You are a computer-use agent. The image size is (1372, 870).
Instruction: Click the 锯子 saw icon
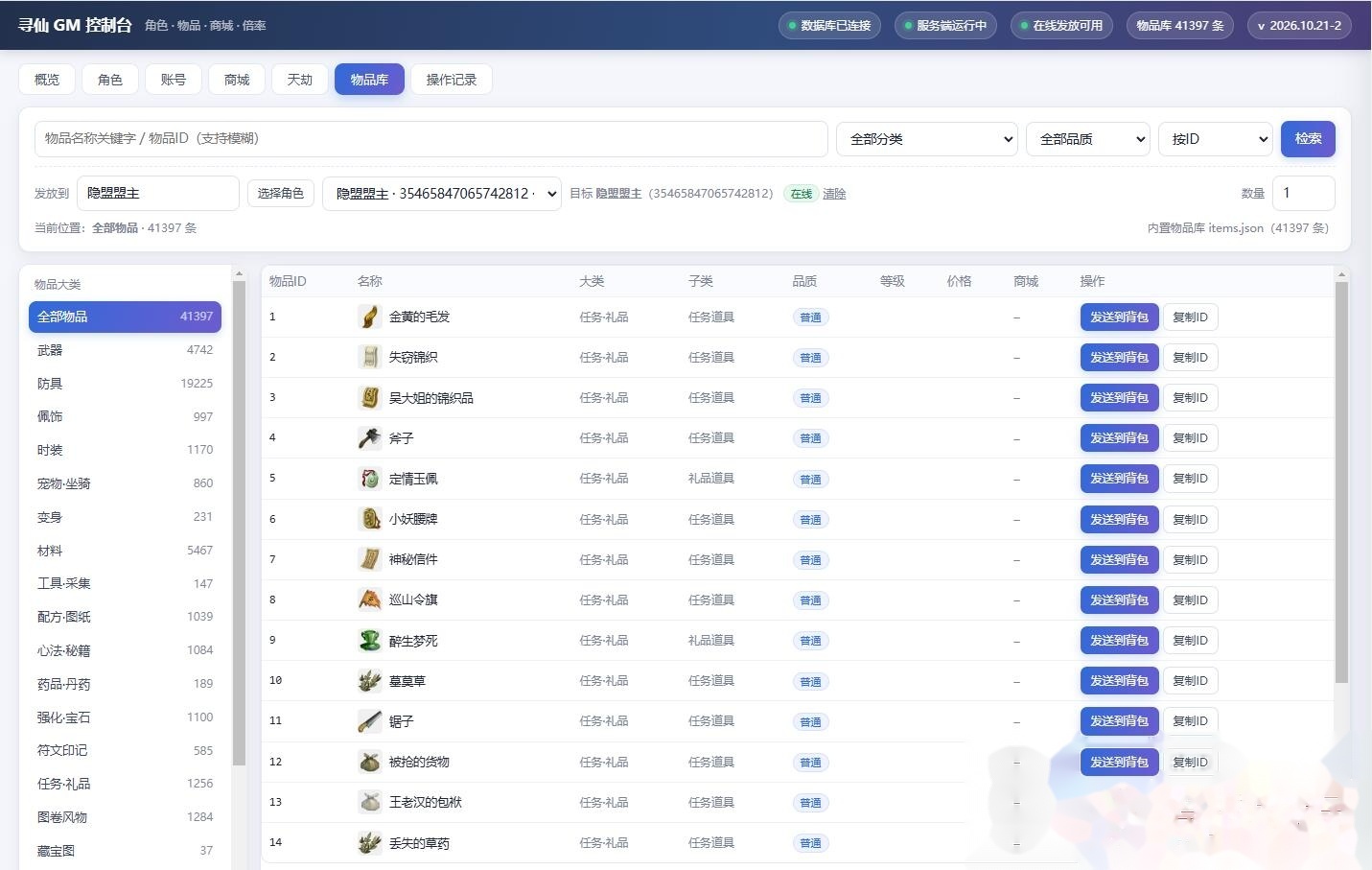coord(369,720)
